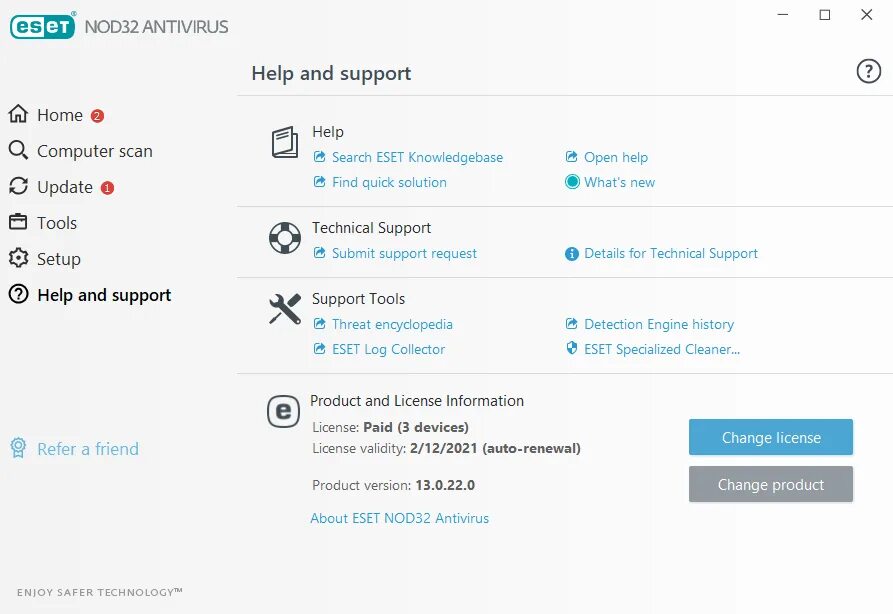Image resolution: width=893 pixels, height=614 pixels.
Task: Click the ESET logo in title bar
Action: [43, 26]
